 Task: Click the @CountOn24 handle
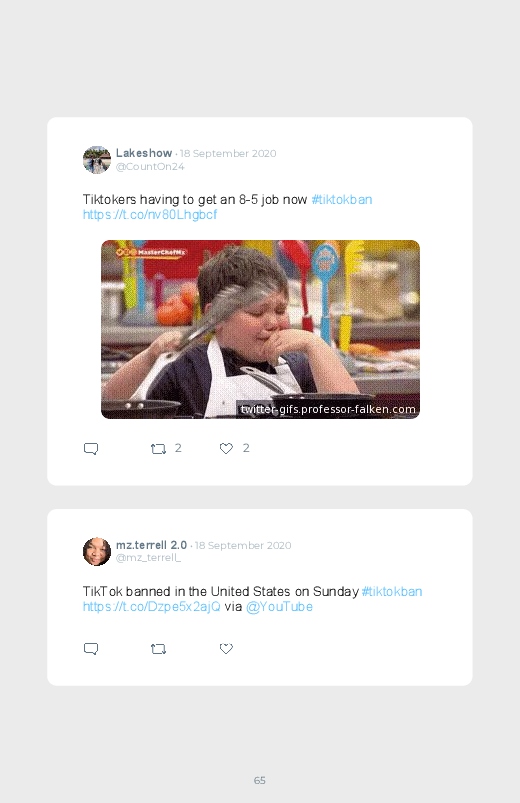tap(150, 166)
